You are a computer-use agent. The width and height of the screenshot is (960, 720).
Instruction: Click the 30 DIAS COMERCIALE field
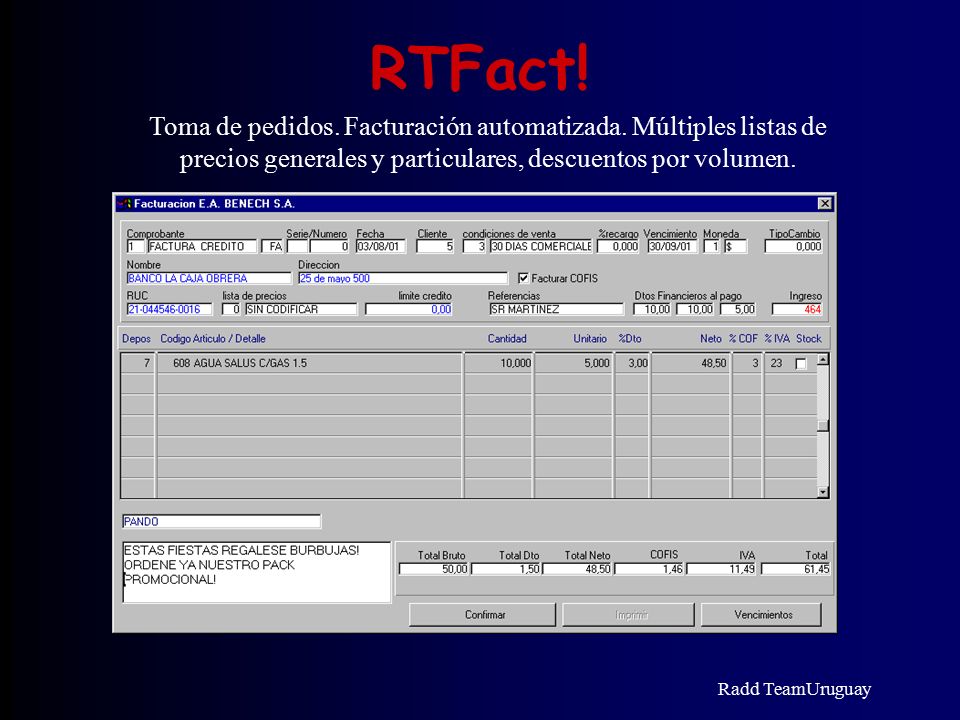(x=541, y=246)
